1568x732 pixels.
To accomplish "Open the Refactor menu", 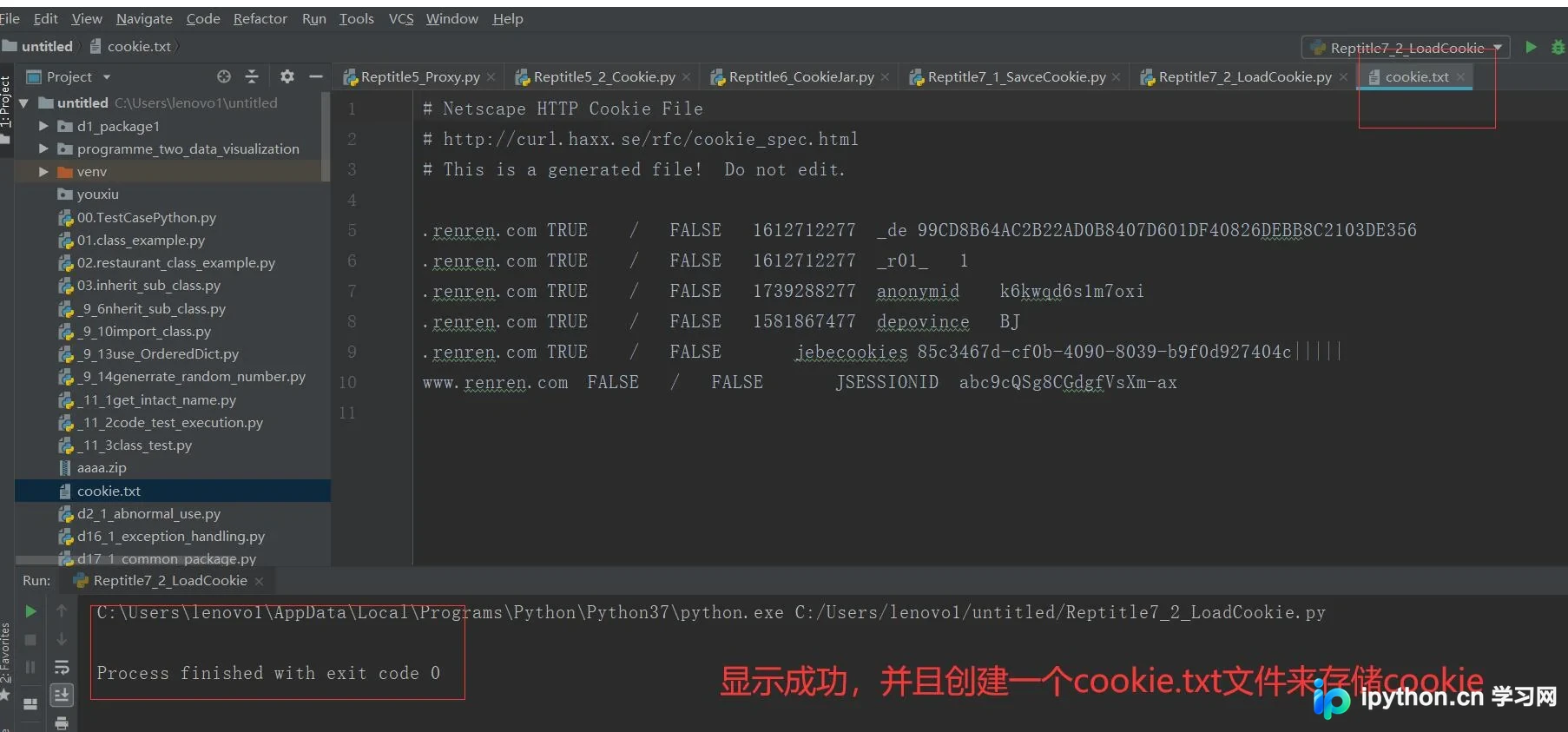I will tap(260, 18).
